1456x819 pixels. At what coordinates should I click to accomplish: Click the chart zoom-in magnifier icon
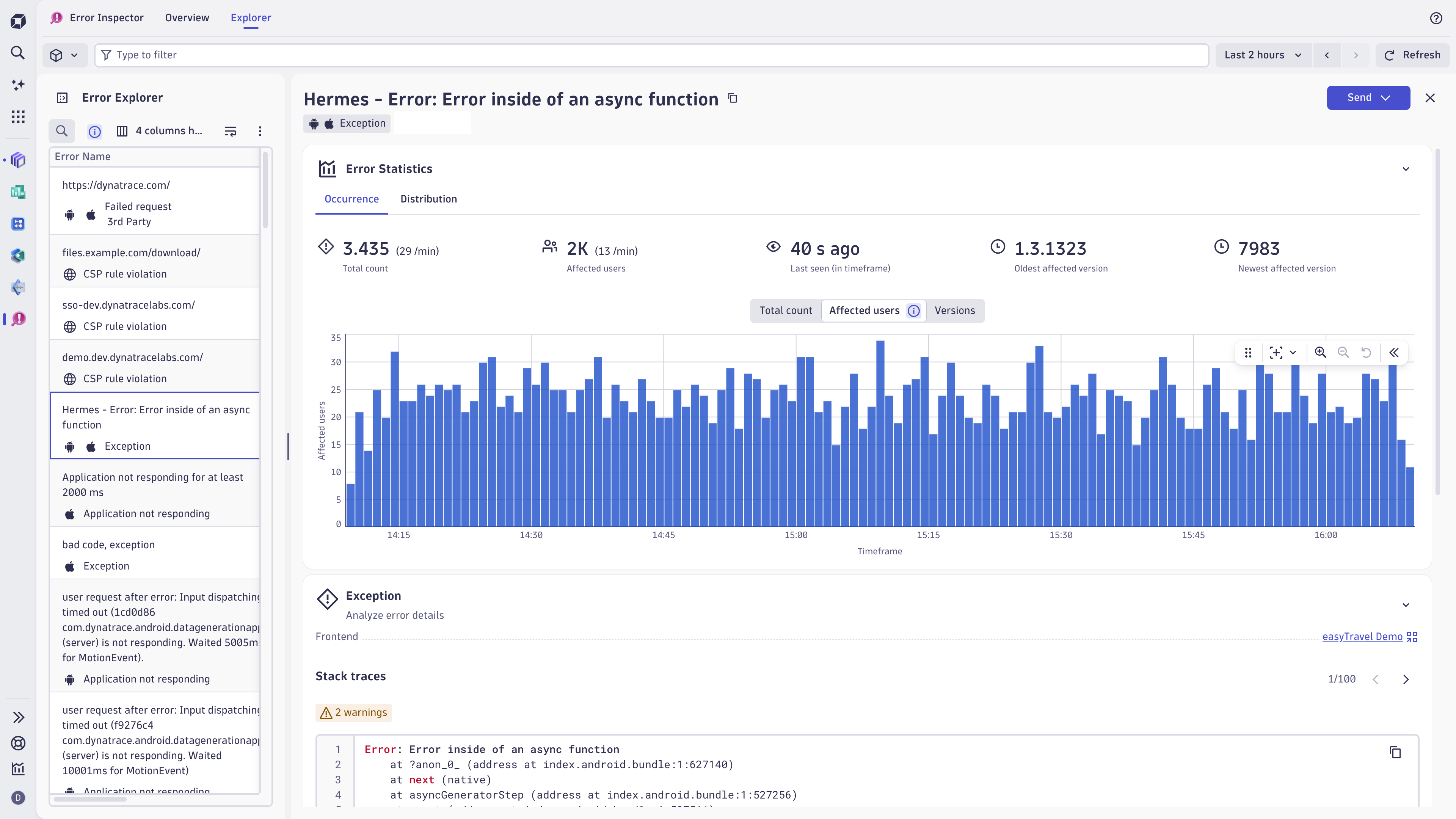pyautogui.click(x=1320, y=353)
